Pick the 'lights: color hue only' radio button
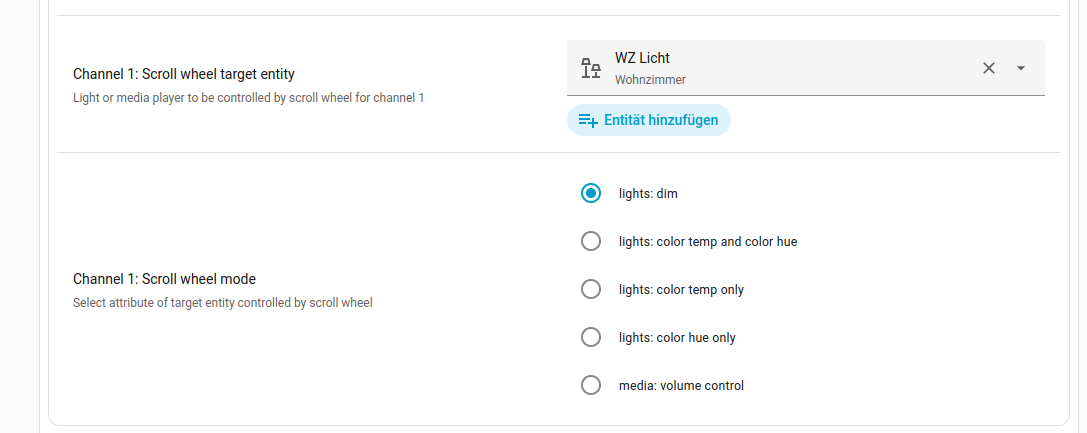Image resolution: width=1087 pixels, height=433 pixels. click(x=591, y=337)
